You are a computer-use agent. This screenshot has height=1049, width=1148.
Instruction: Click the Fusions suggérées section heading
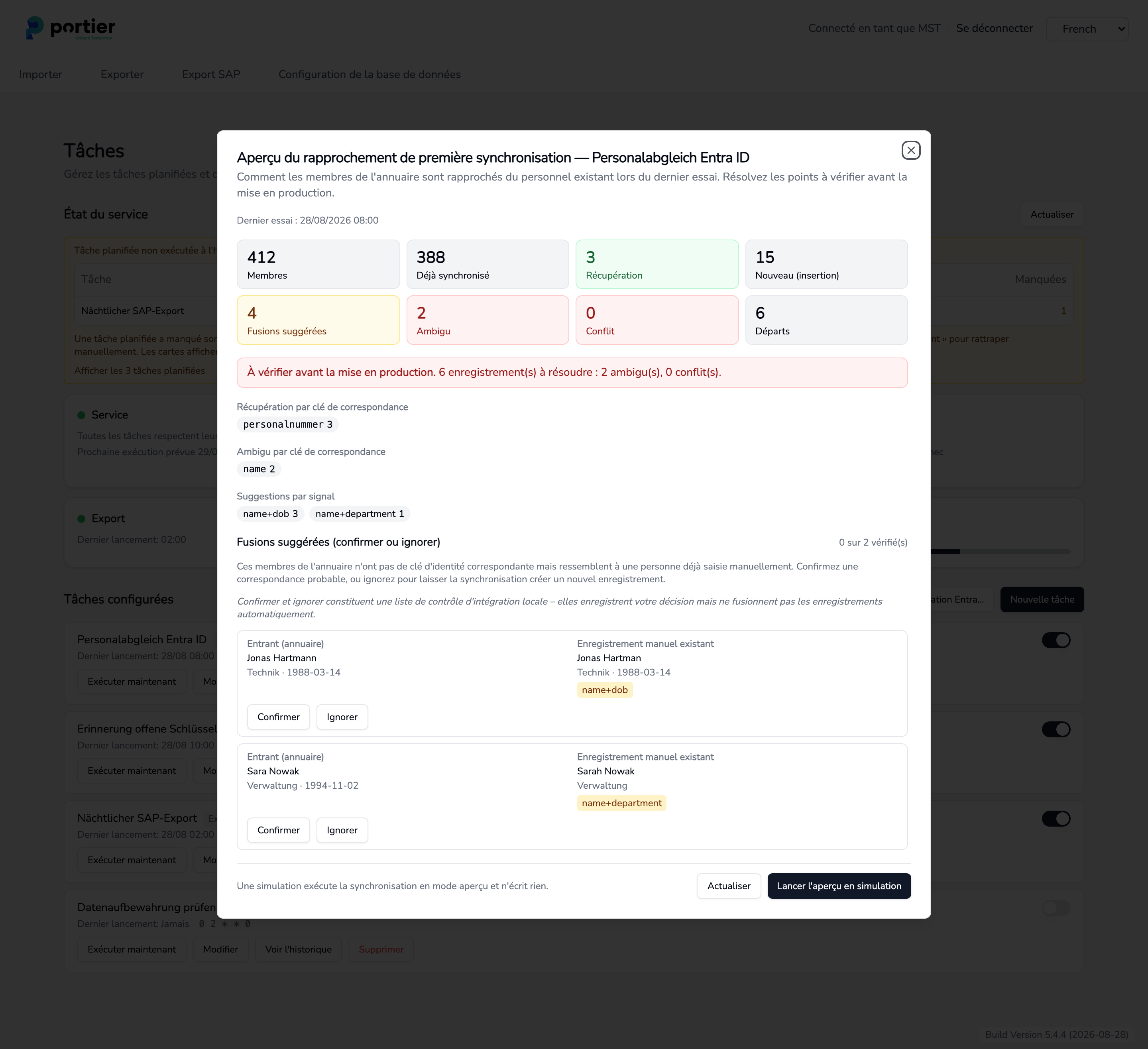coord(338,542)
